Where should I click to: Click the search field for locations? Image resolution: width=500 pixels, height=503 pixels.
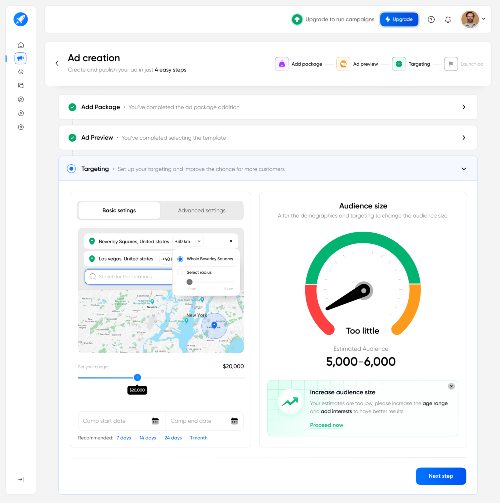coord(129,277)
